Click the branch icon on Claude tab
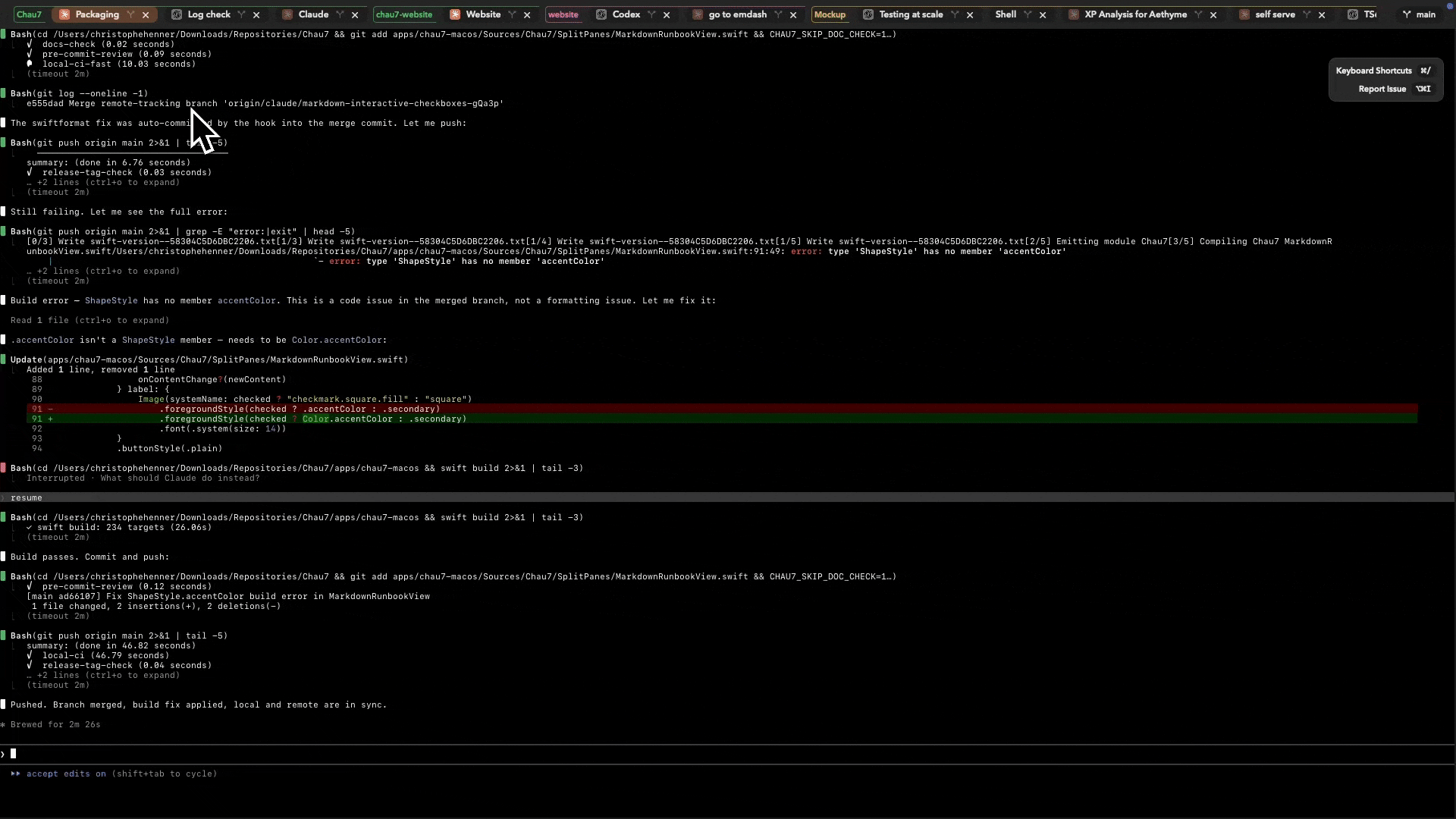Image resolution: width=1456 pixels, height=819 pixels. coord(340,14)
